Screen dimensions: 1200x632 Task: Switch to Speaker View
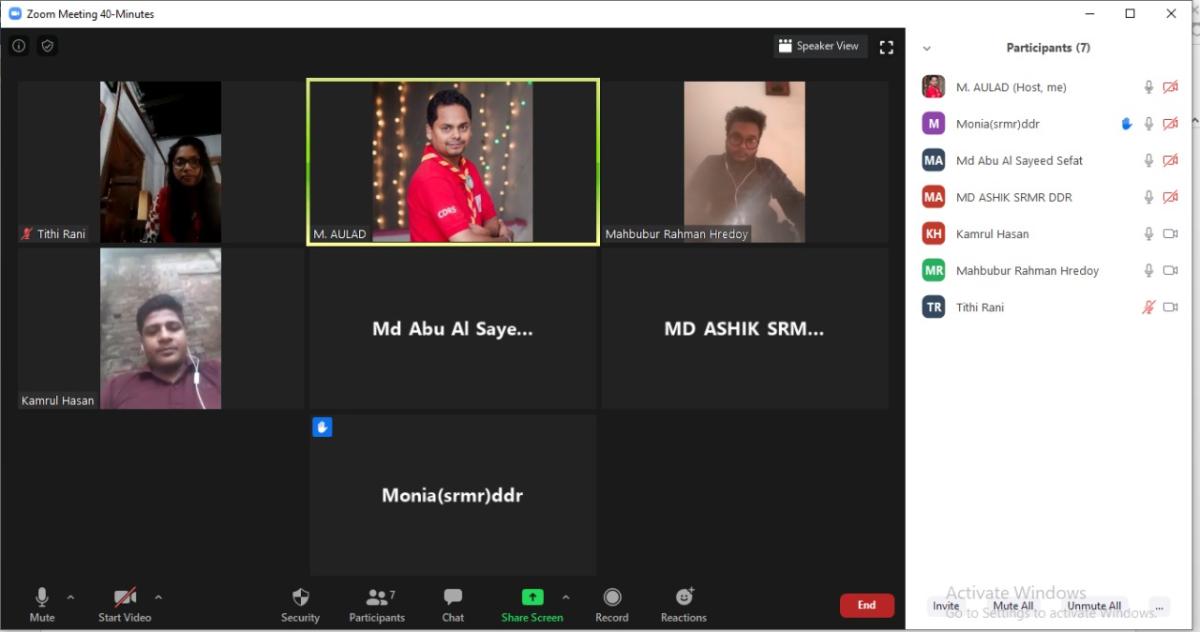pos(820,46)
